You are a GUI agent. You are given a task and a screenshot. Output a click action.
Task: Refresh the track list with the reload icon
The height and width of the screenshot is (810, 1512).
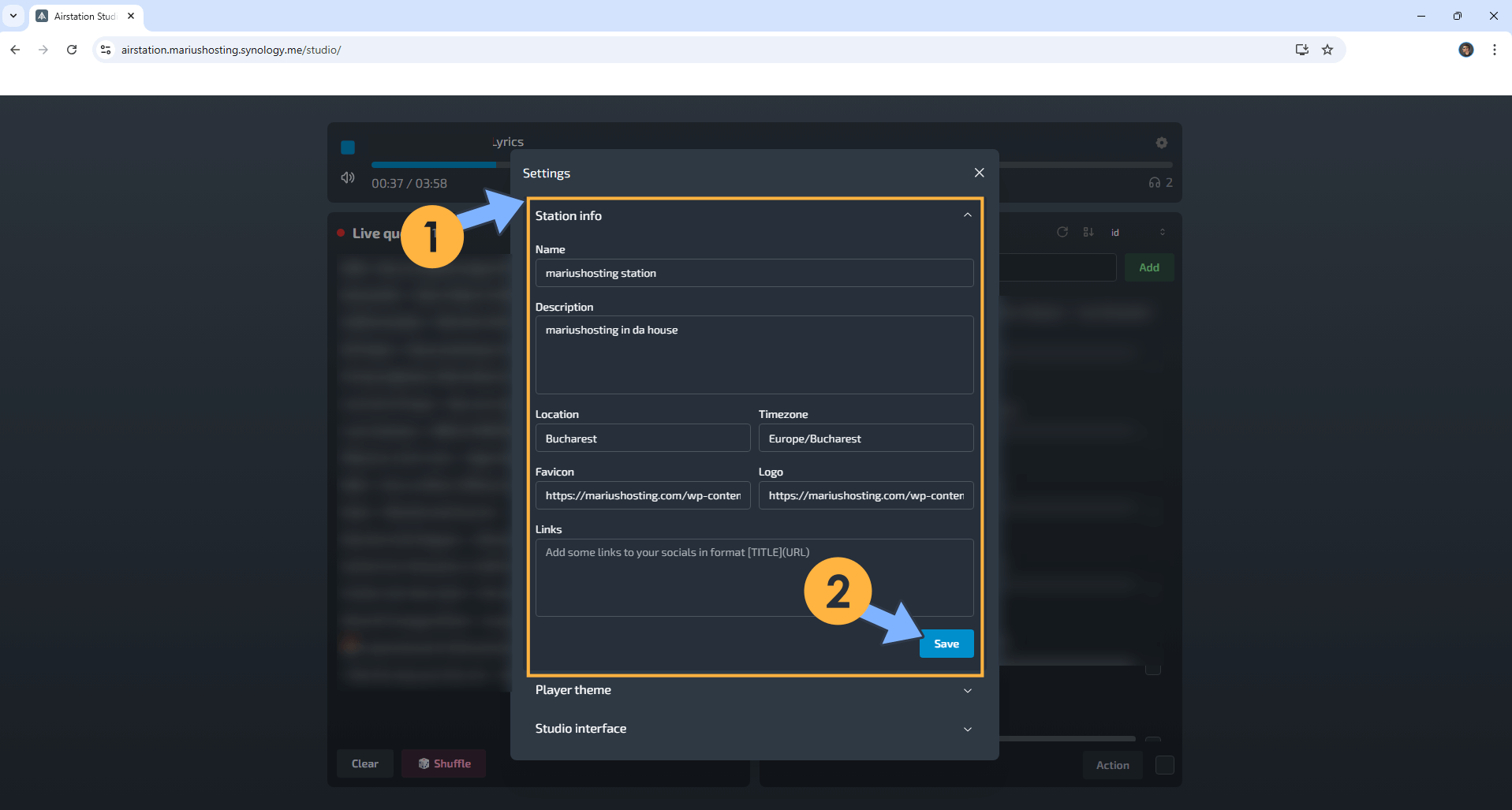coord(1062,232)
